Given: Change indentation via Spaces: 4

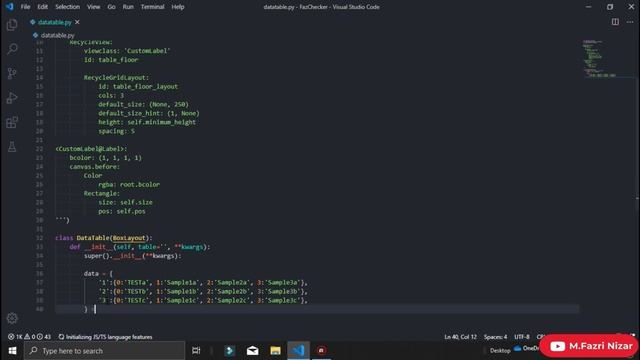Looking at the screenshot, I should pos(495,337).
